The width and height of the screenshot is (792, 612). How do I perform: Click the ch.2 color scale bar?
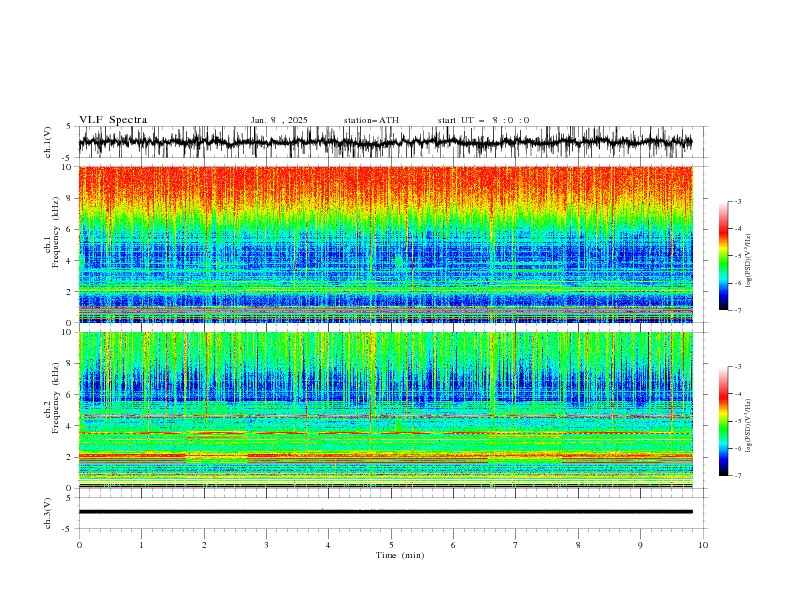[x=724, y=421]
